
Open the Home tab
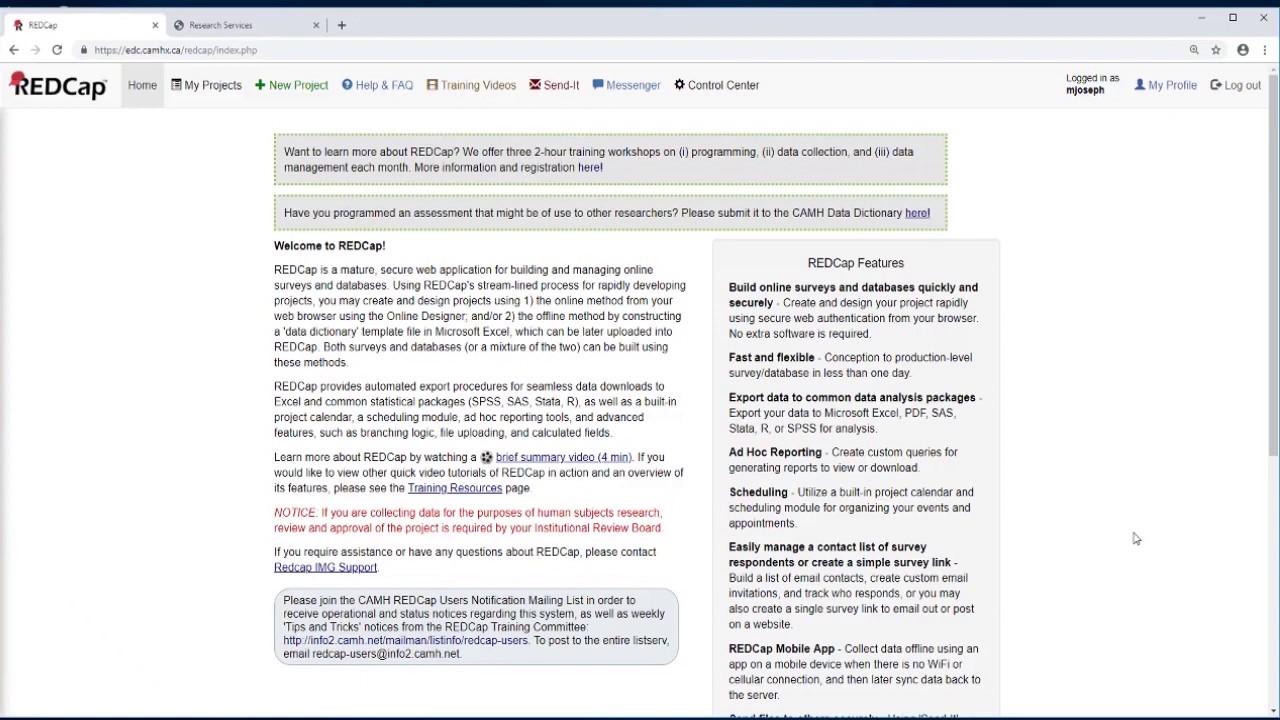[x=142, y=85]
